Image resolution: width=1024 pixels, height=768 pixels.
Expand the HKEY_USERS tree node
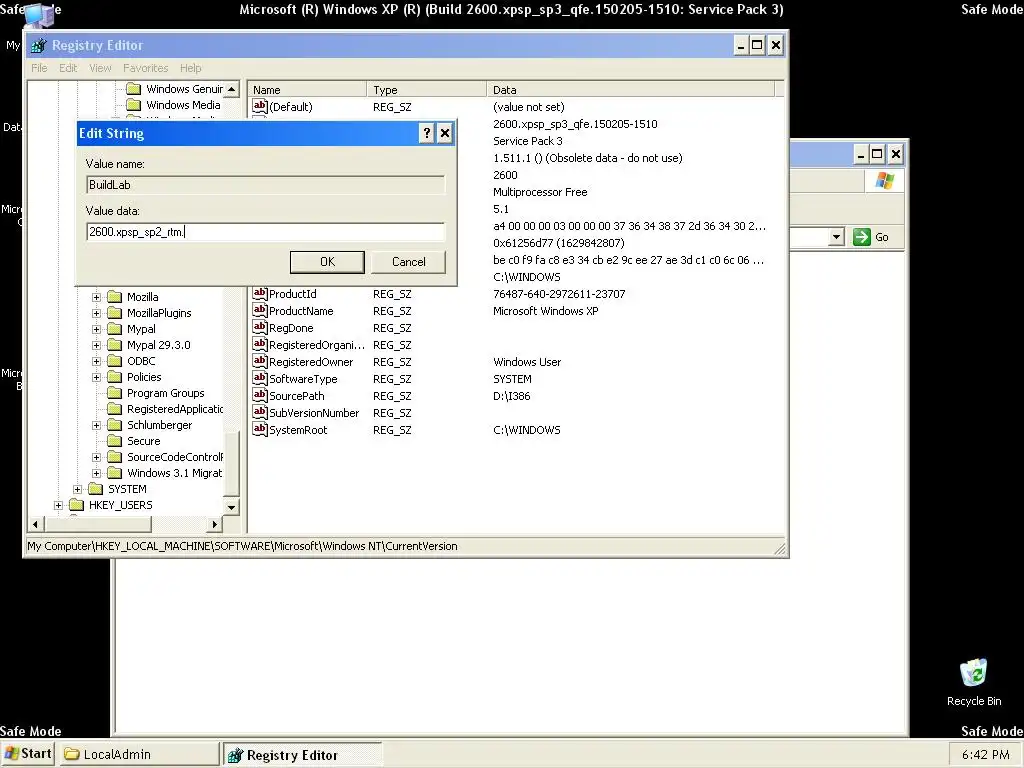(58, 505)
